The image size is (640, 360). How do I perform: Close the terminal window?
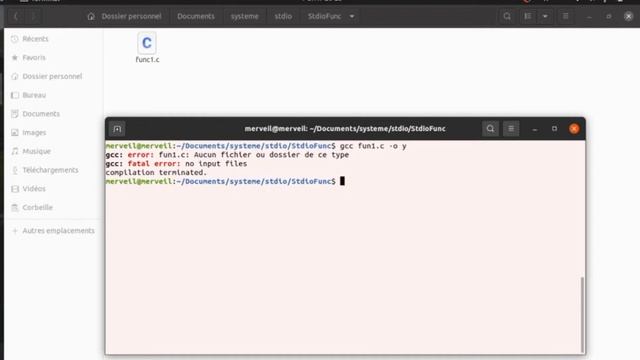pos(574,129)
